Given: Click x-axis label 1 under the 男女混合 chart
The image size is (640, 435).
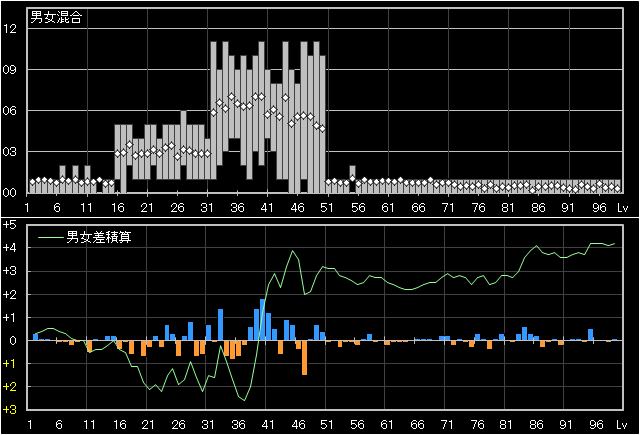Looking at the screenshot, I should [x=27, y=208].
